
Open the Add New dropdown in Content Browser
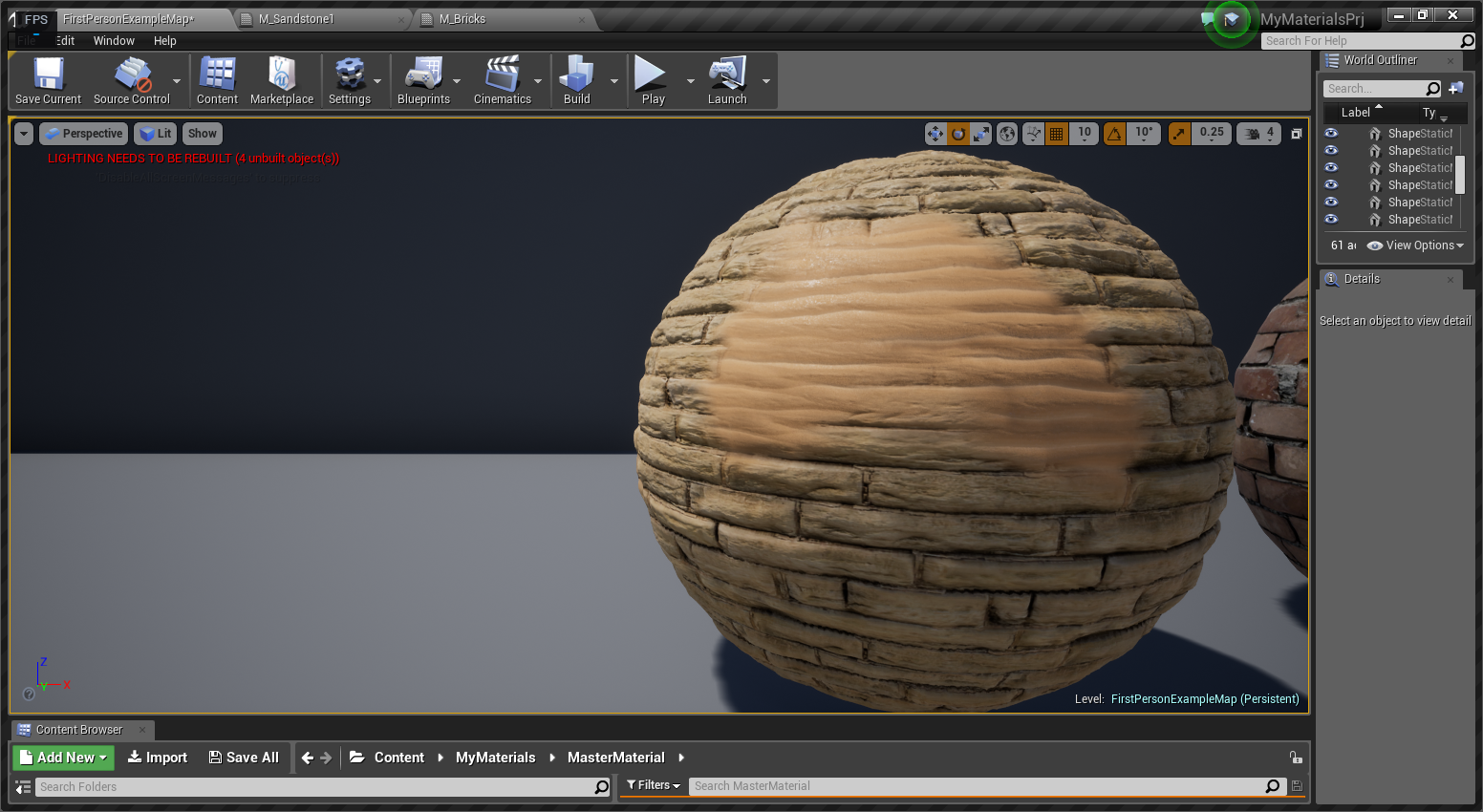pos(62,757)
